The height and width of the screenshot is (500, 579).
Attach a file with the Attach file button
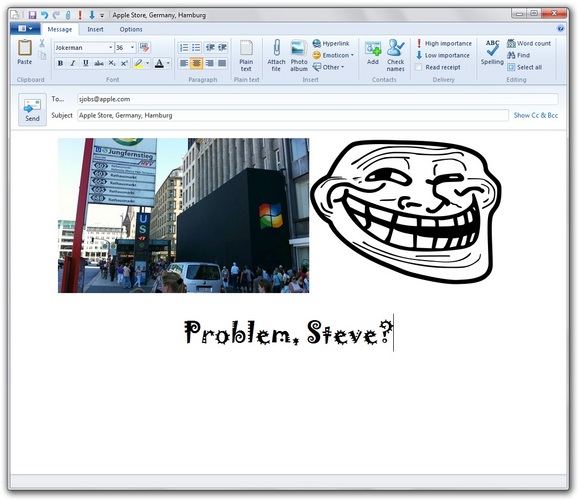[x=276, y=55]
